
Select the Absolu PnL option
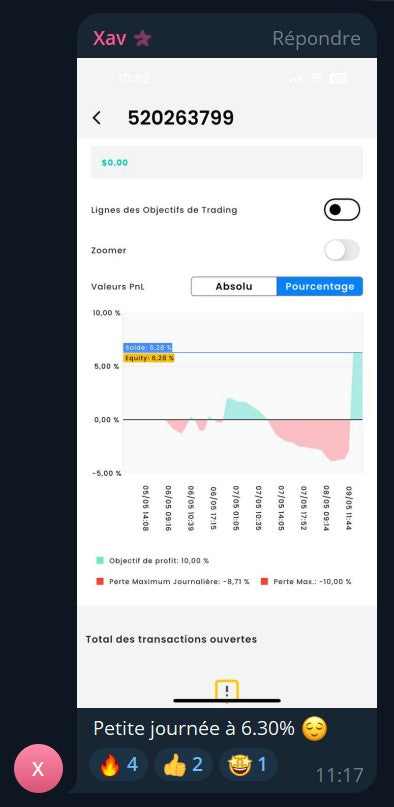[x=234, y=287]
